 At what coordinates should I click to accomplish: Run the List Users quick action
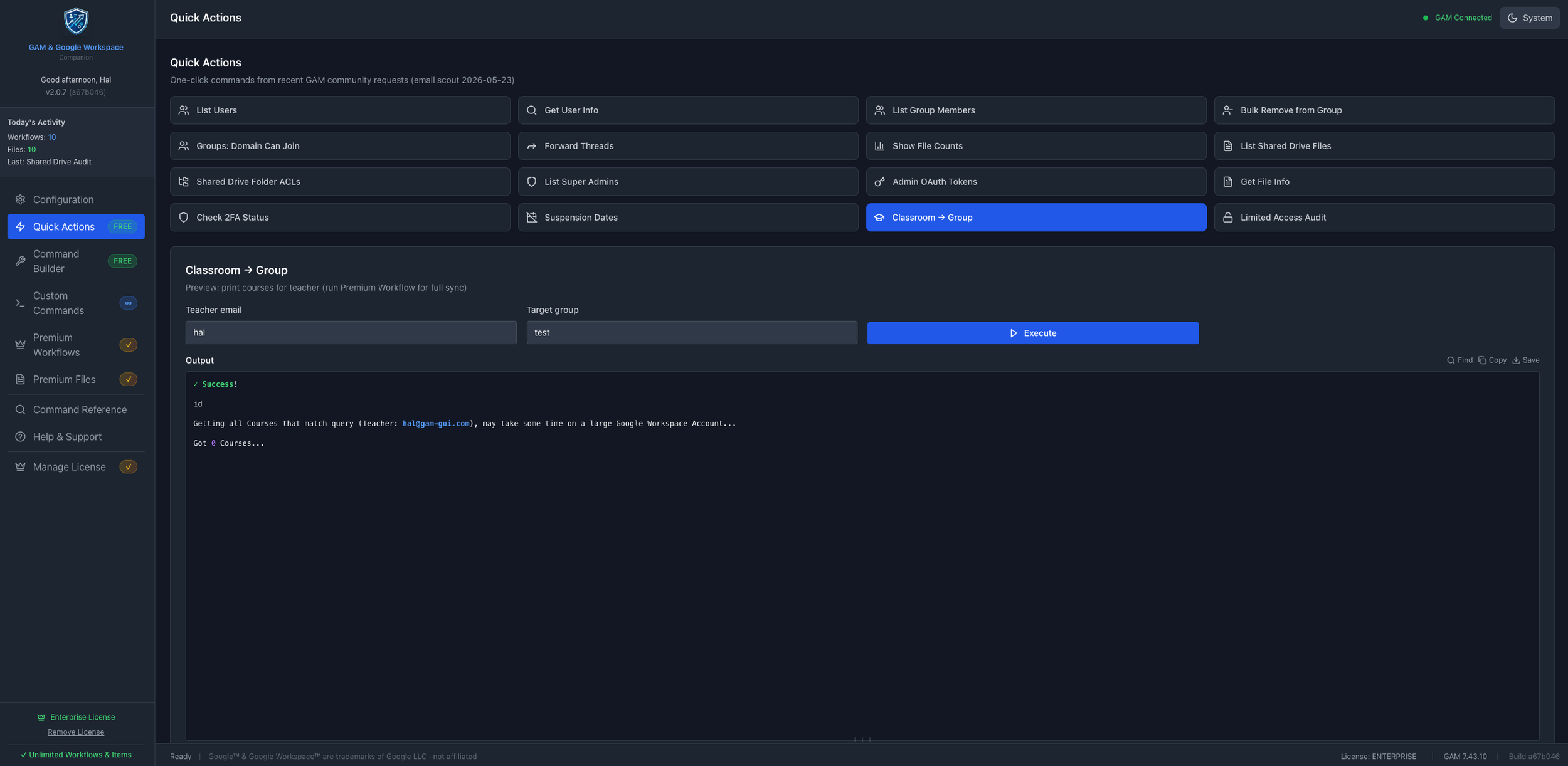pyautogui.click(x=340, y=110)
